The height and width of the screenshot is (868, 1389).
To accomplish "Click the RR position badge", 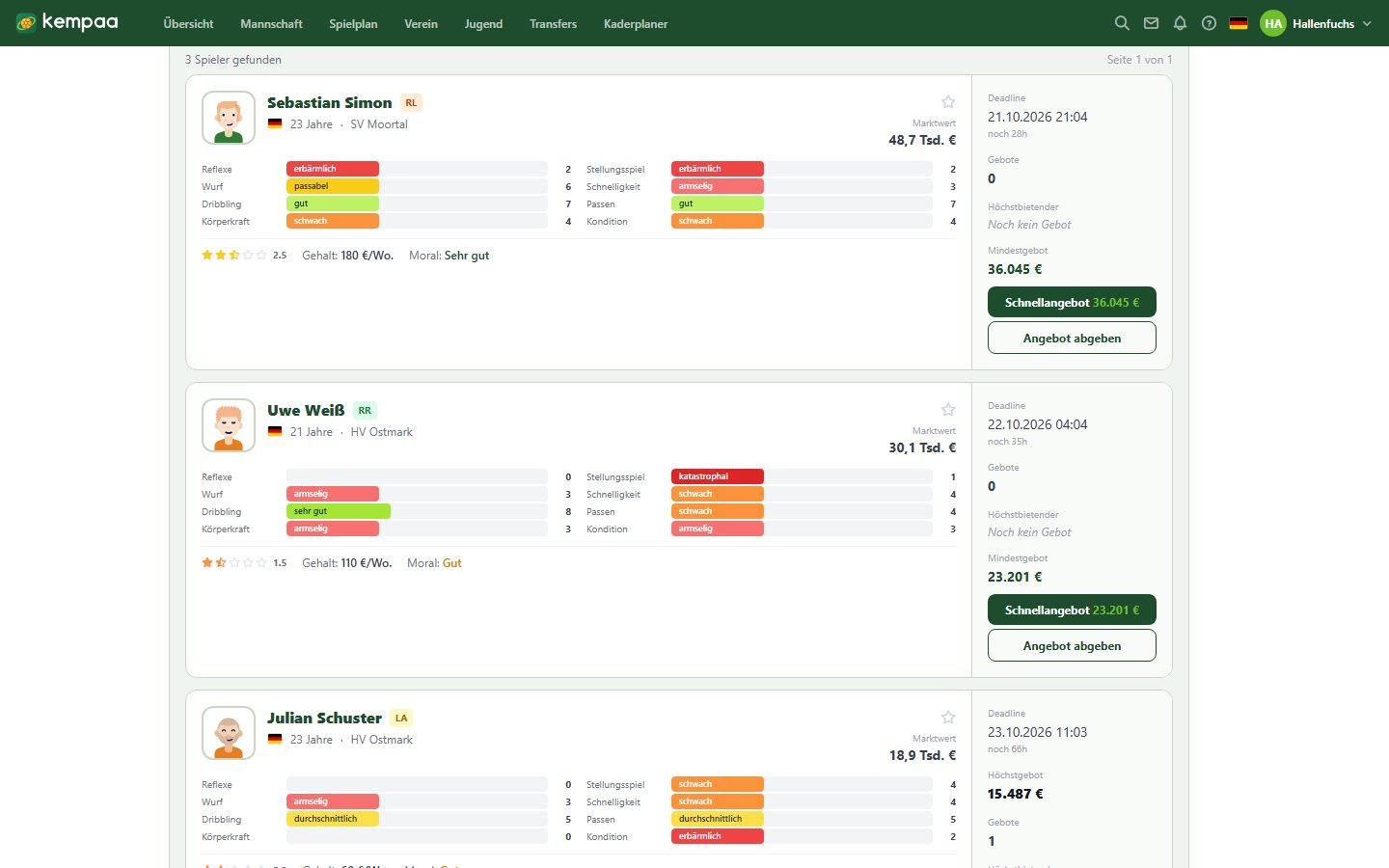I will [x=365, y=411].
